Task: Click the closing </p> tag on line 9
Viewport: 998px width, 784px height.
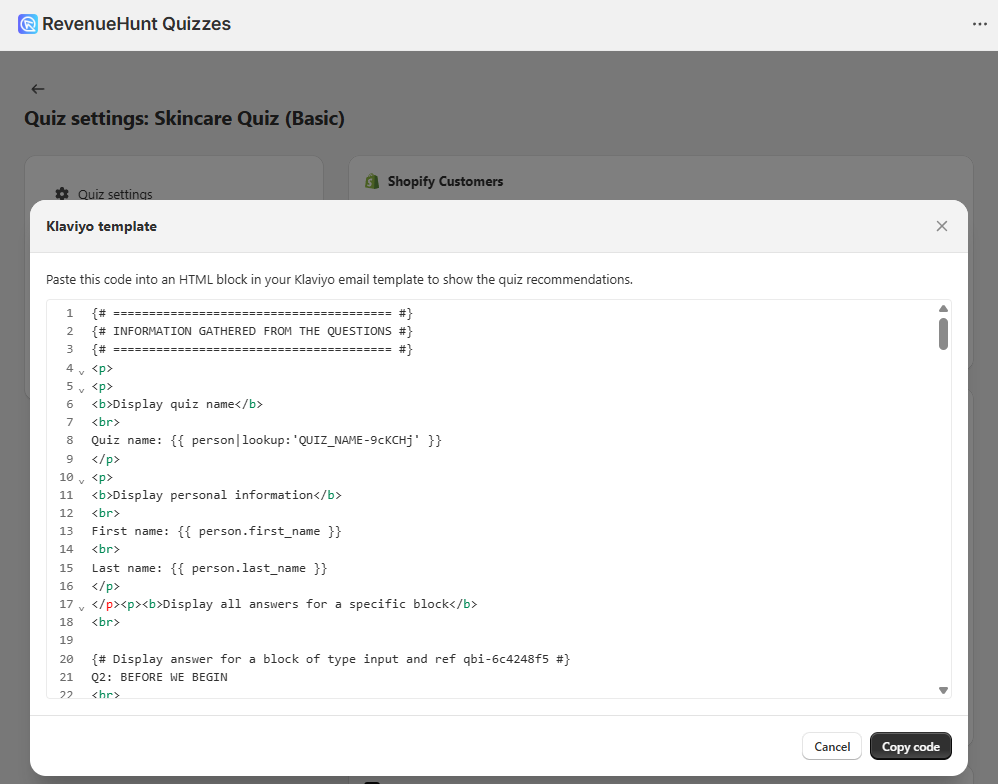Action: 106,459
